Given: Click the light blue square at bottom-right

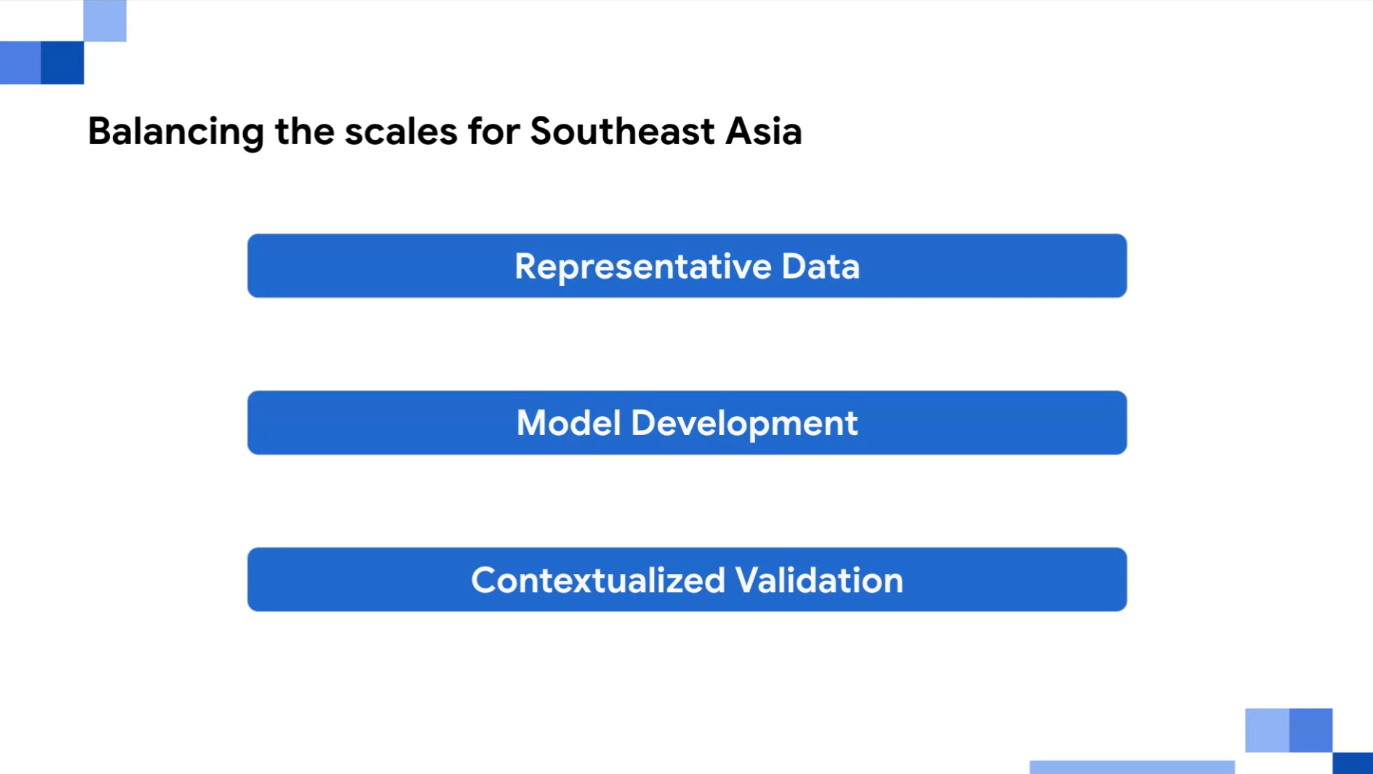Looking at the screenshot, I should [1267, 730].
